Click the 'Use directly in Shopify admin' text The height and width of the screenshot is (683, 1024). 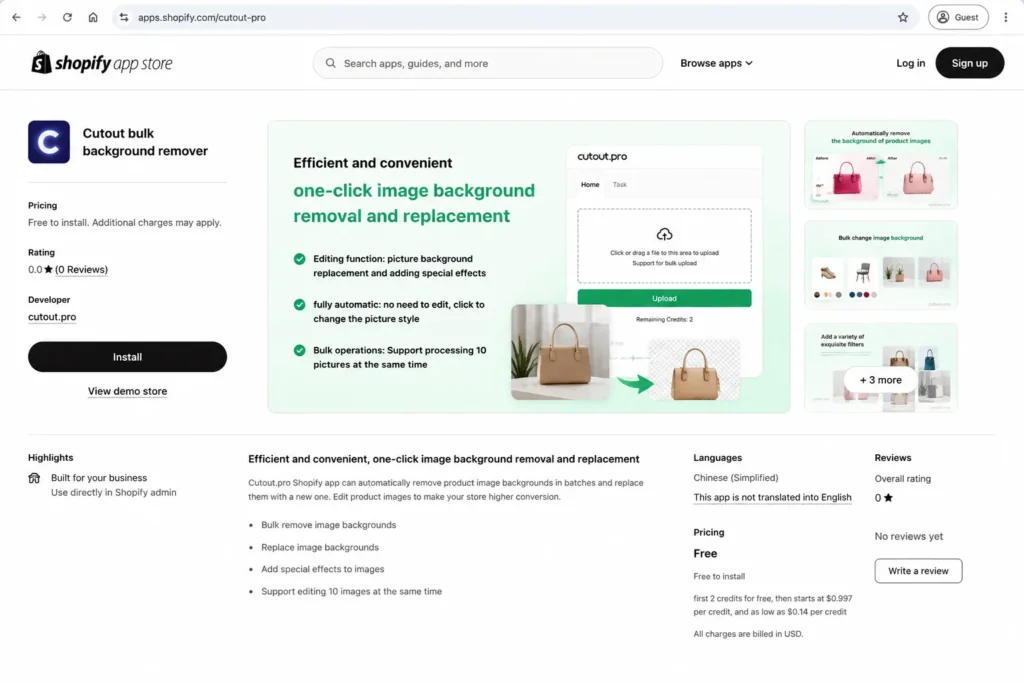pyautogui.click(x=114, y=492)
